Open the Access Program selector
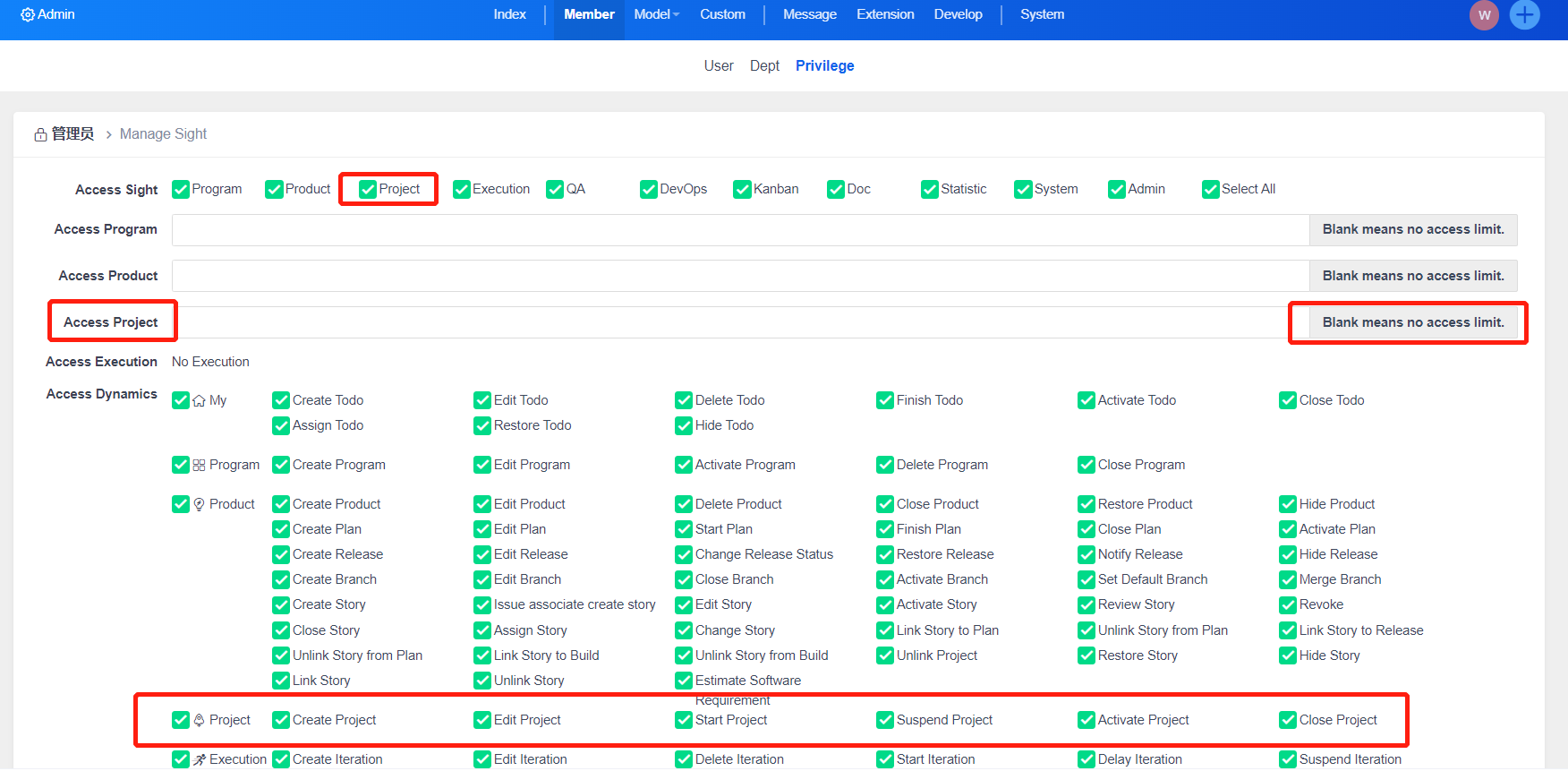Viewport: 1568px width, 771px height. point(740,230)
